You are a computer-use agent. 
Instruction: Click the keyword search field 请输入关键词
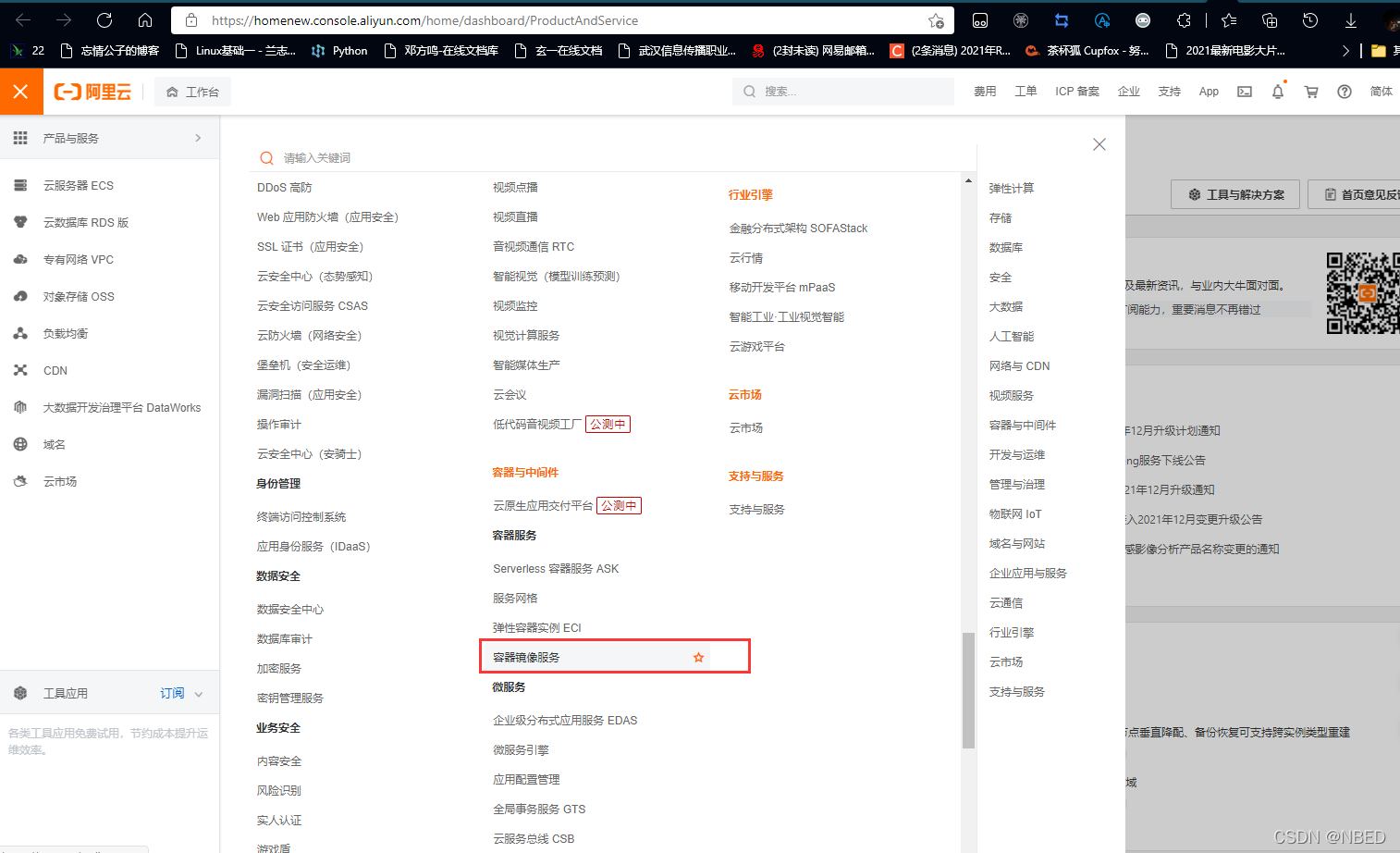pyautogui.click(x=610, y=158)
